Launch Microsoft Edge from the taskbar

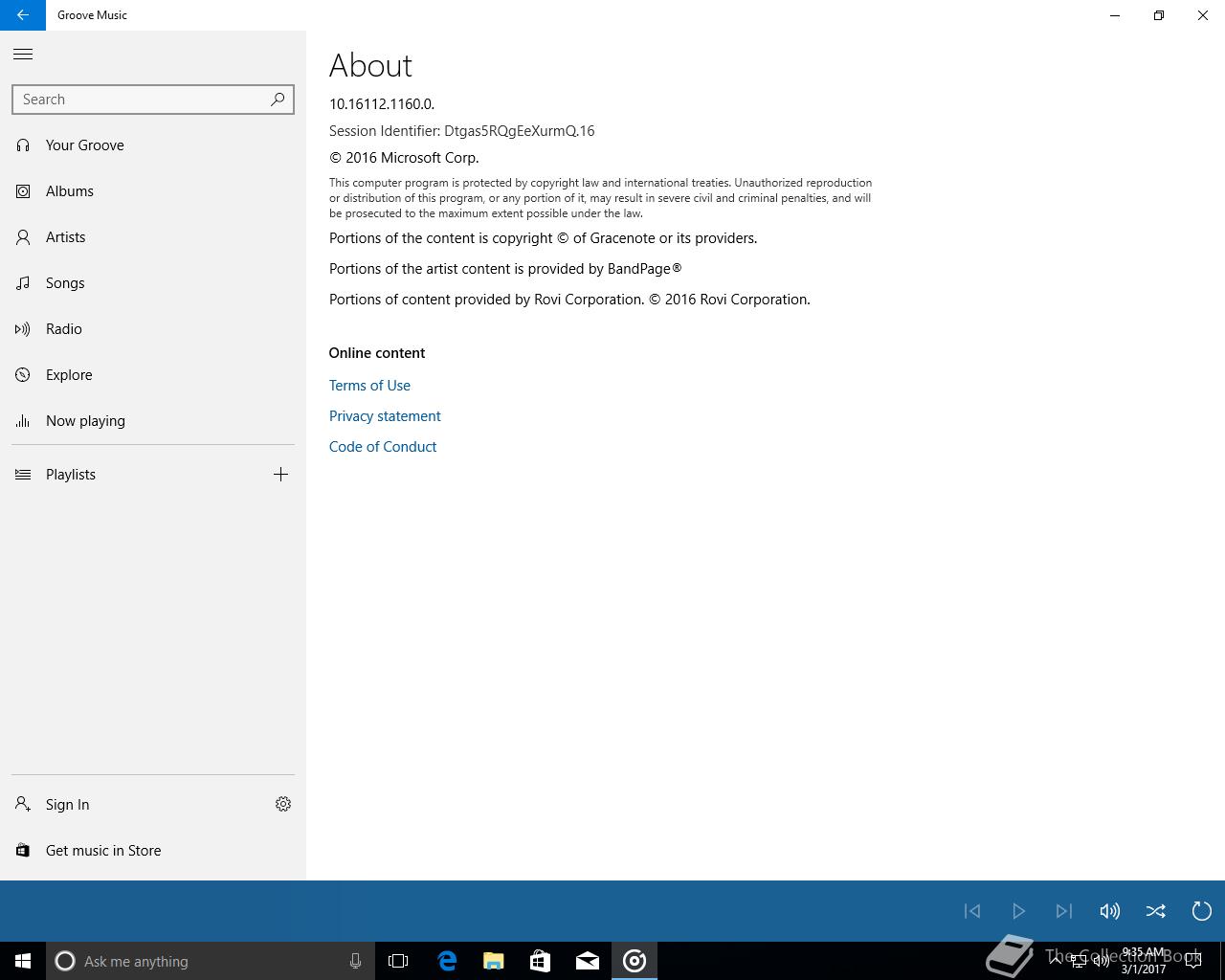(447, 961)
